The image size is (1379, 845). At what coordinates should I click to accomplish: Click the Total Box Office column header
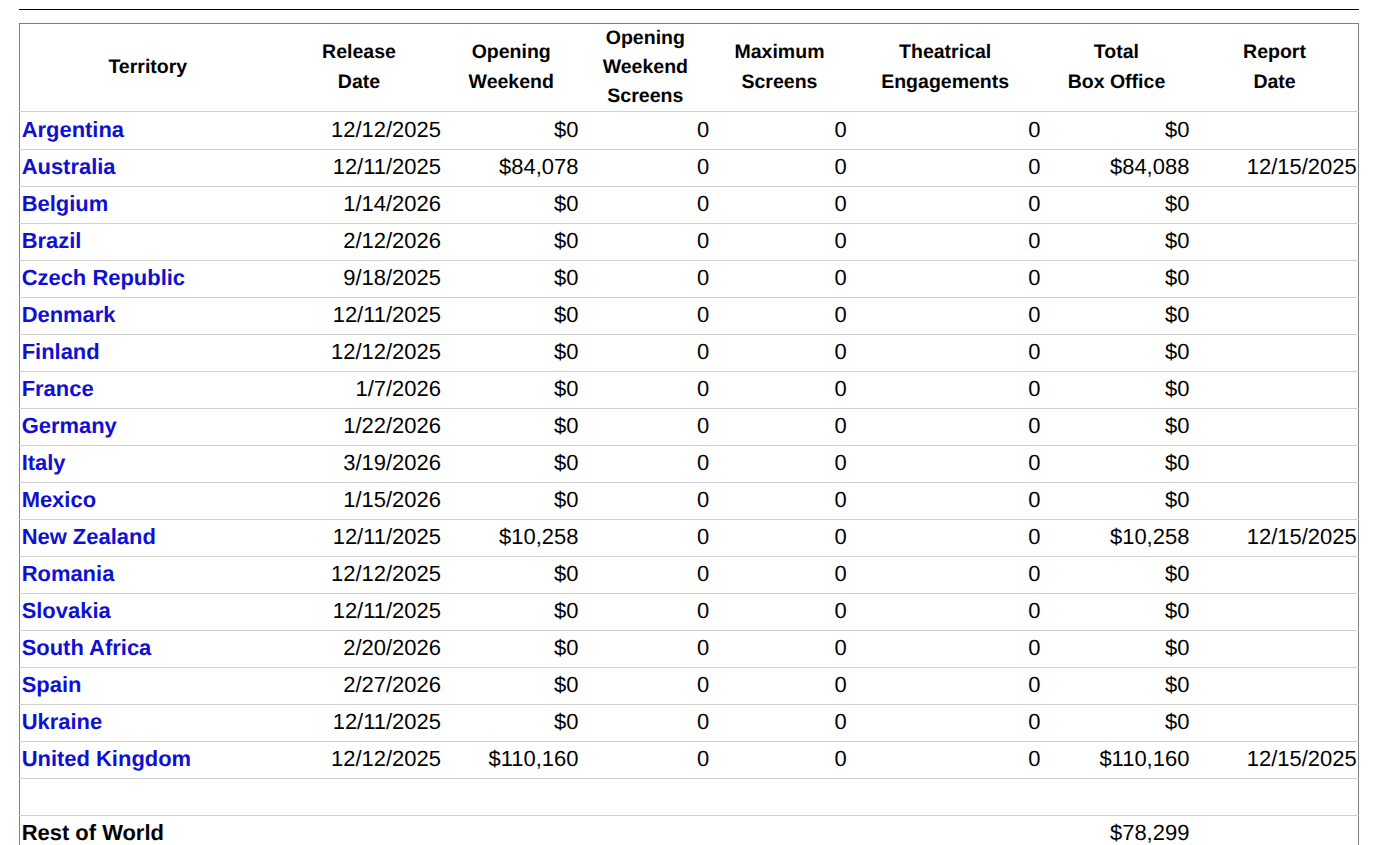point(1116,67)
